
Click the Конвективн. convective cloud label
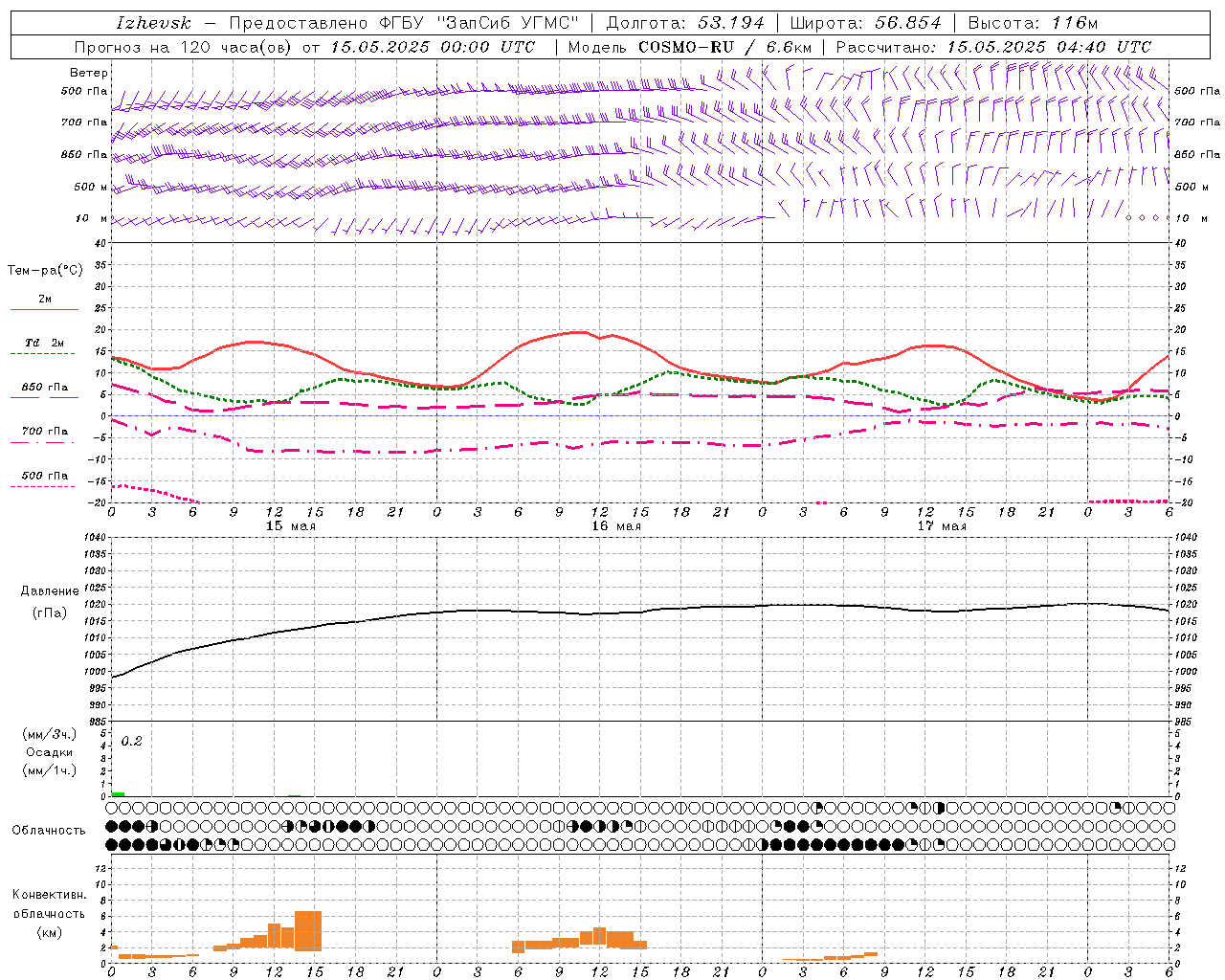pyautogui.click(x=49, y=895)
